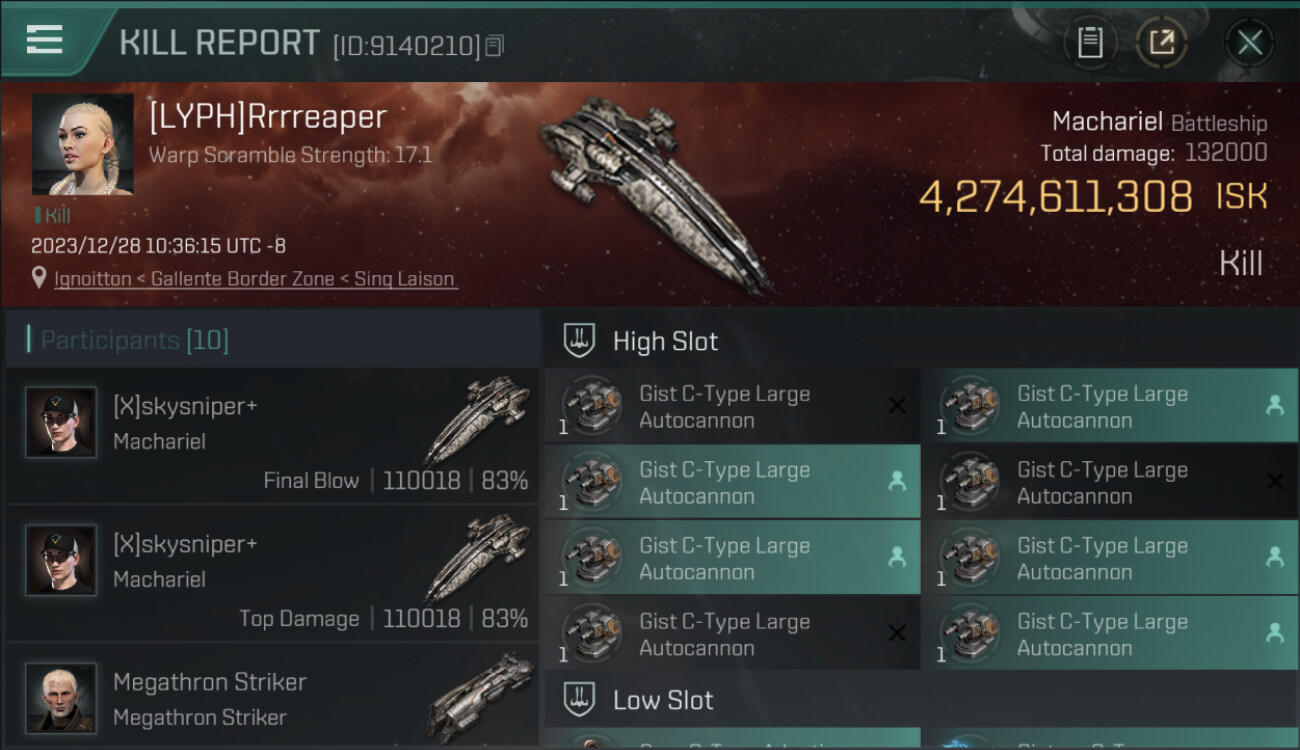
Task: Click the Low Slot section icon
Action: tap(580, 700)
